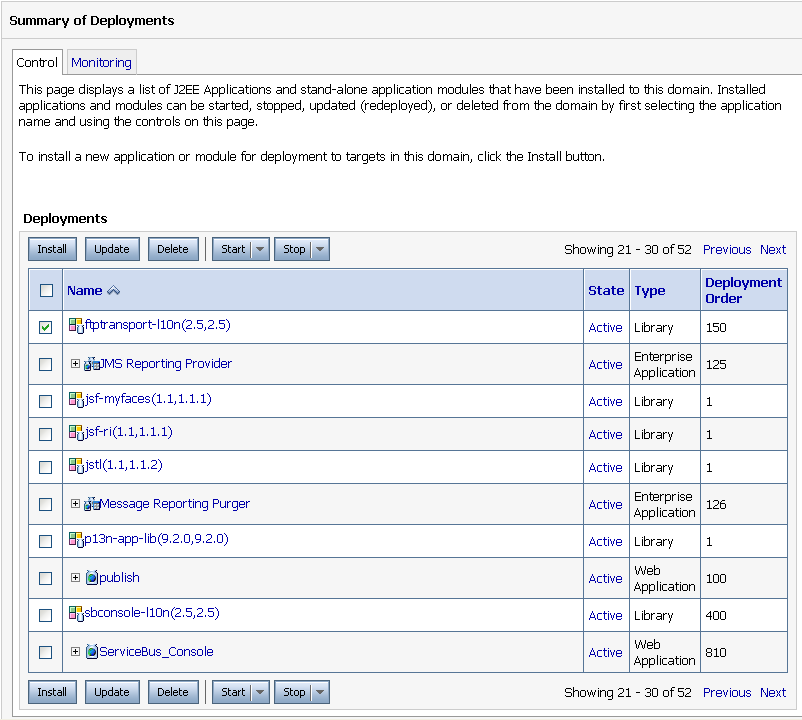Click the web app icon beside publish
This screenshot has width=802, height=720.
[x=92, y=578]
